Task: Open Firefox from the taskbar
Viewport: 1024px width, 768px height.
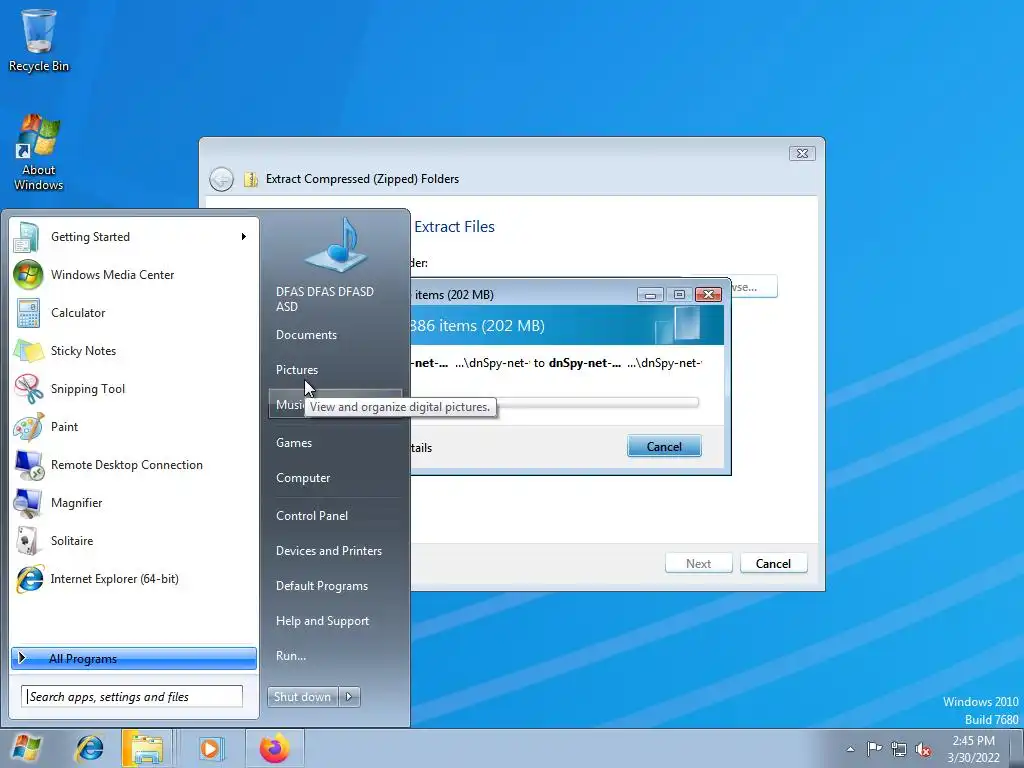Action: point(274,748)
